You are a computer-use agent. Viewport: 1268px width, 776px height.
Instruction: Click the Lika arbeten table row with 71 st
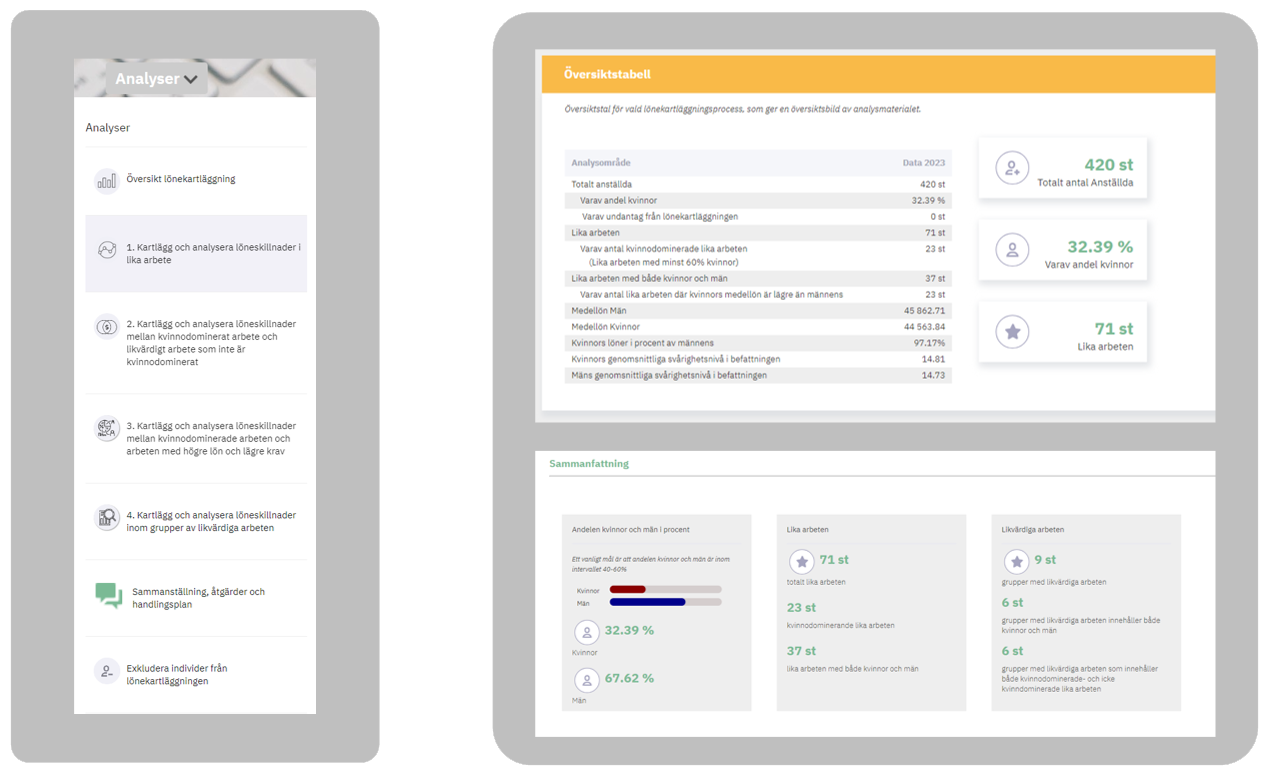[x=758, y=232]
